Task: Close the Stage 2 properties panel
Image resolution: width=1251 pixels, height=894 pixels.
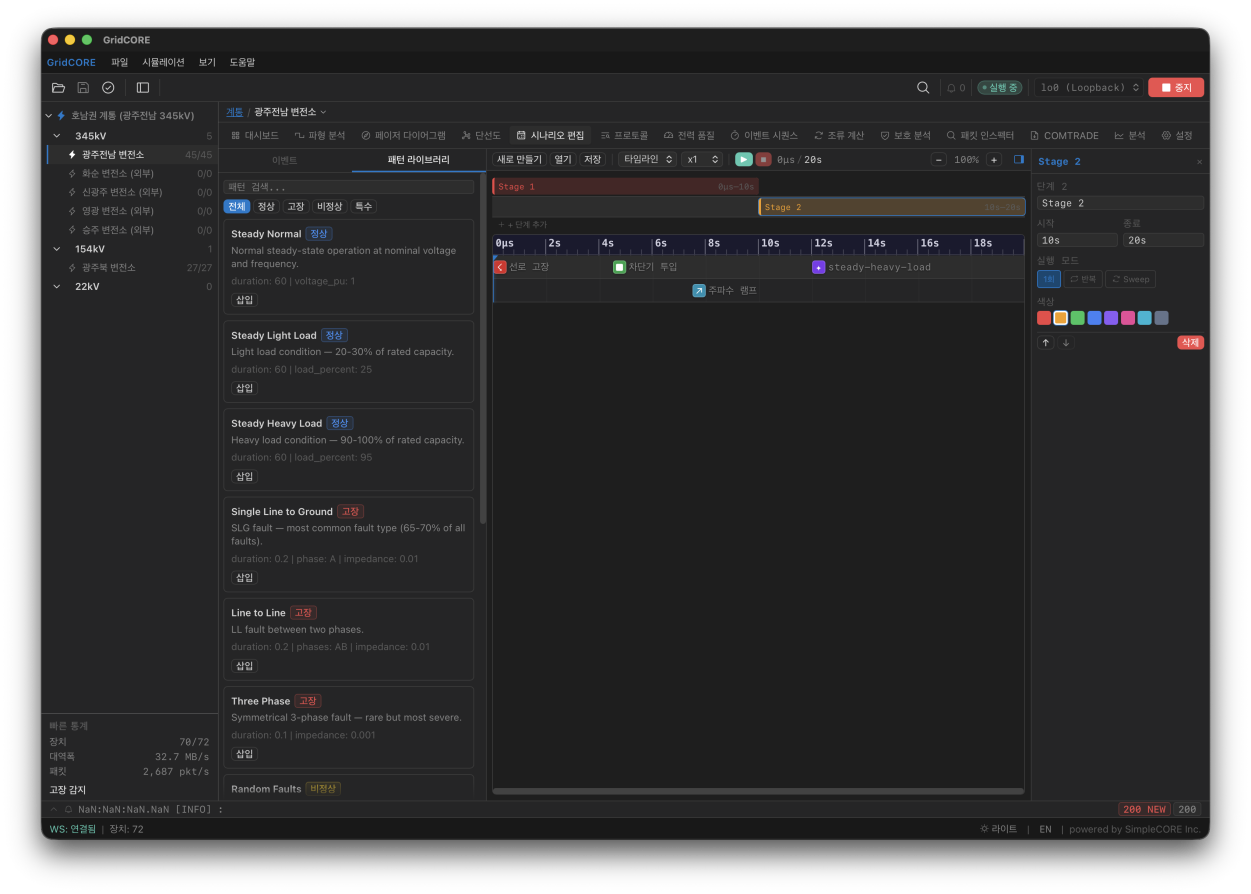Action: pos(1200,162)
